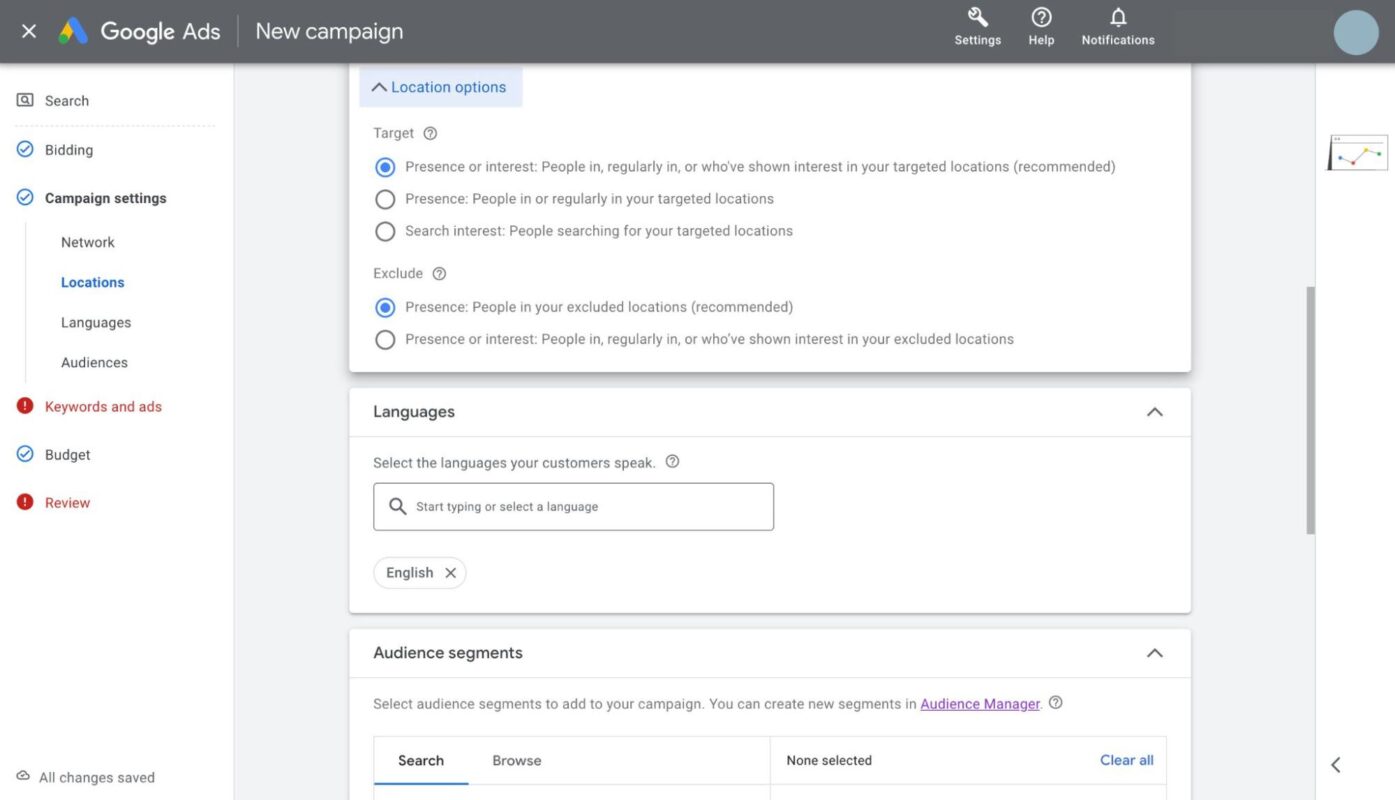Select Presence: People in or regularly in option

tap(385, 199)
